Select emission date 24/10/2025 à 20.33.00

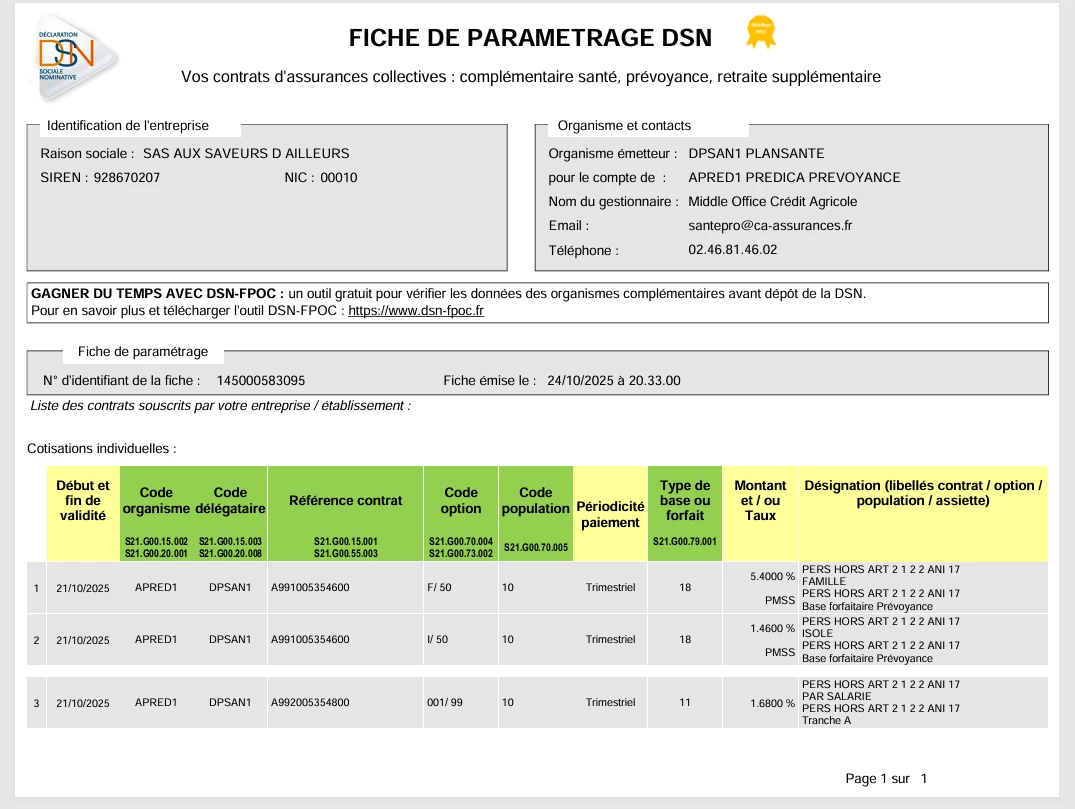pyautogui.click(x=614, y=381)
